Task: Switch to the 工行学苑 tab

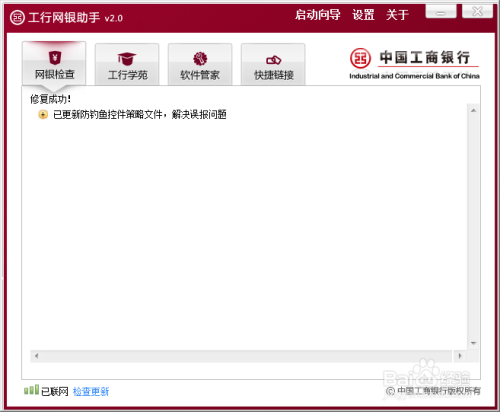Action: click(127, 64)
